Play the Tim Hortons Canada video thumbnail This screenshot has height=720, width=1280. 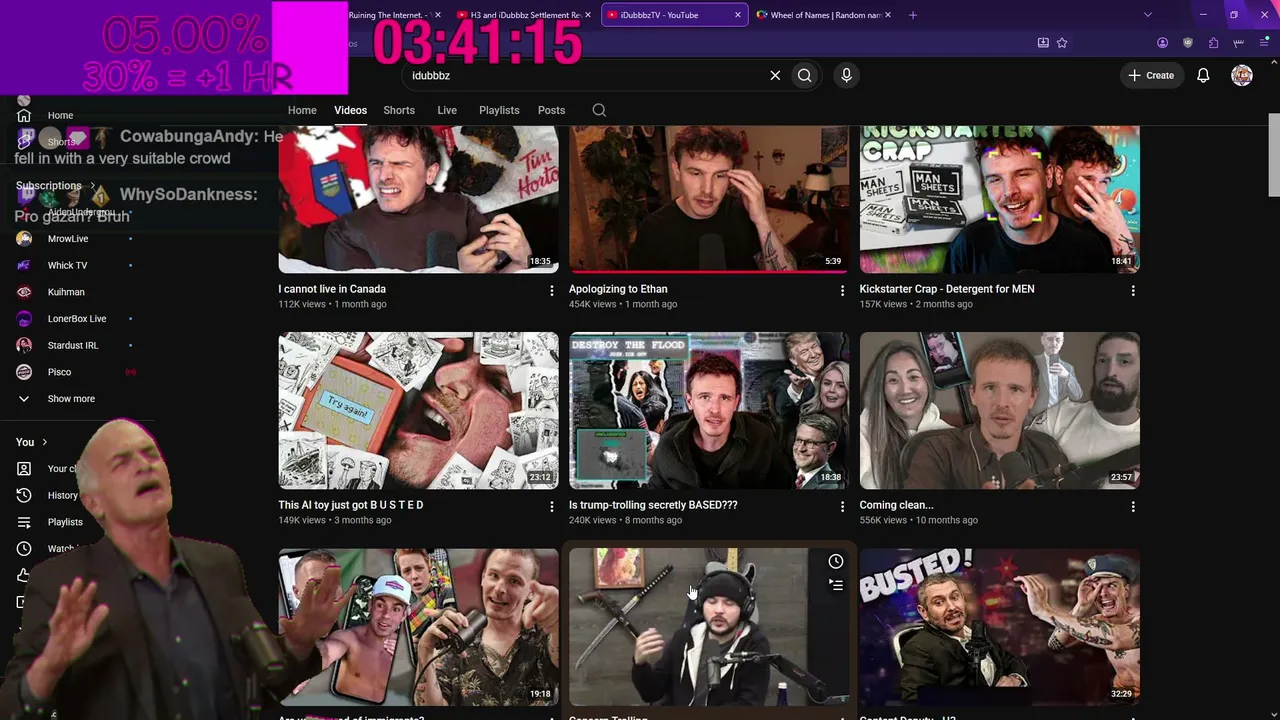tap(418, 199)
